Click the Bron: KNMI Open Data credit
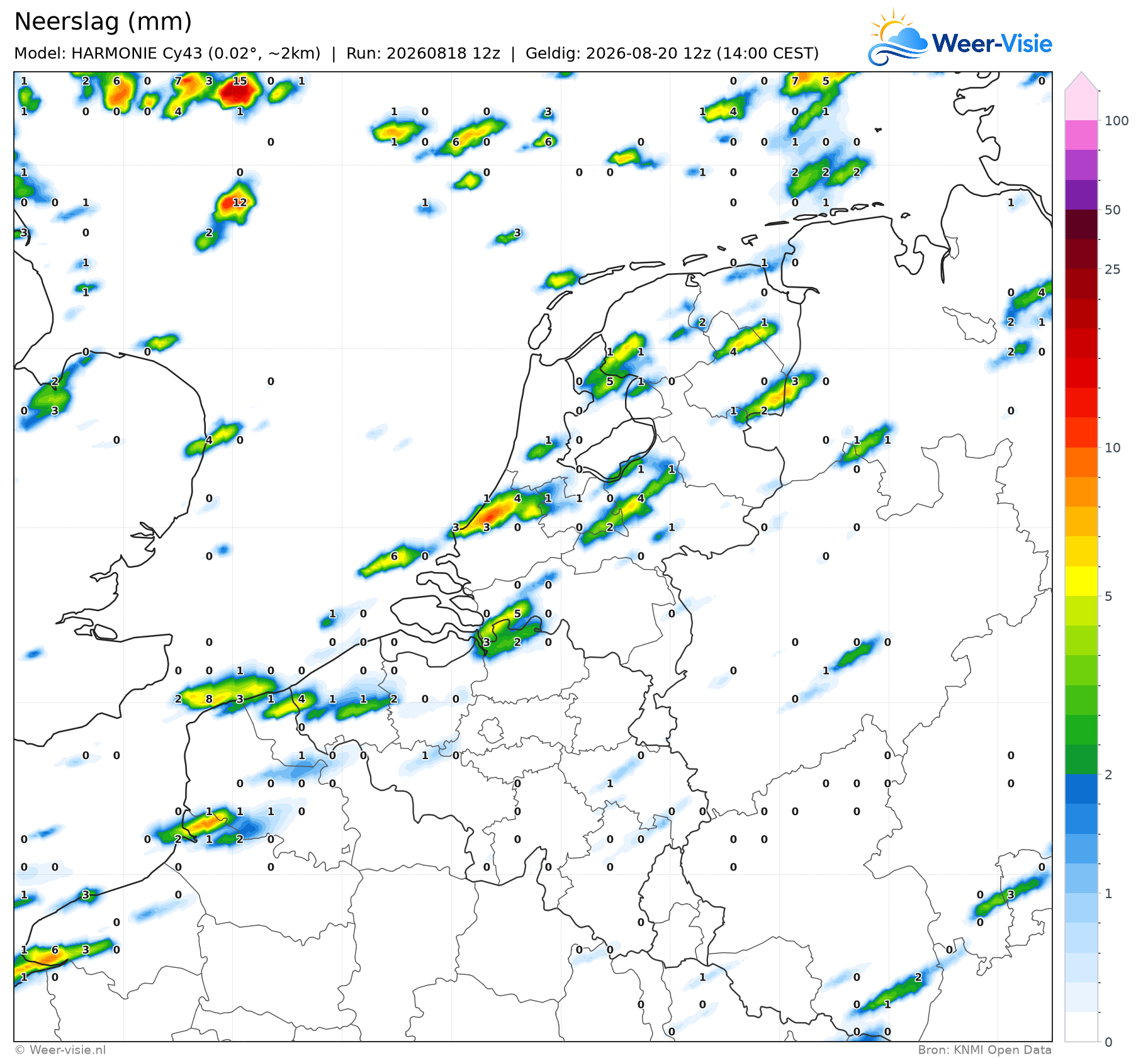Viewport: 1148px width, 1058px height. (984, 1050)
